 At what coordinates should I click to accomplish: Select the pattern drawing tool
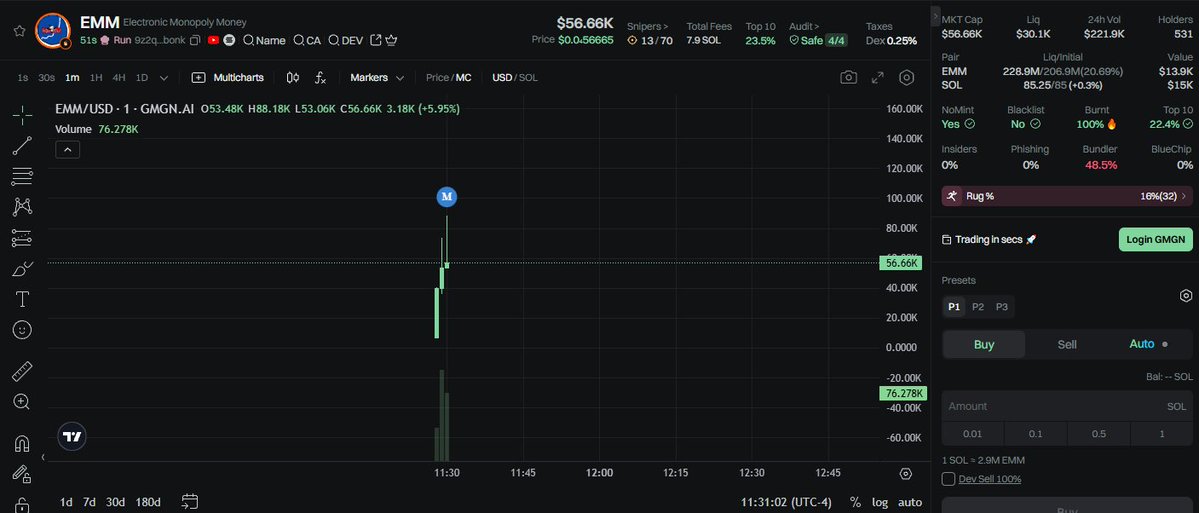(x=22, y=206)
